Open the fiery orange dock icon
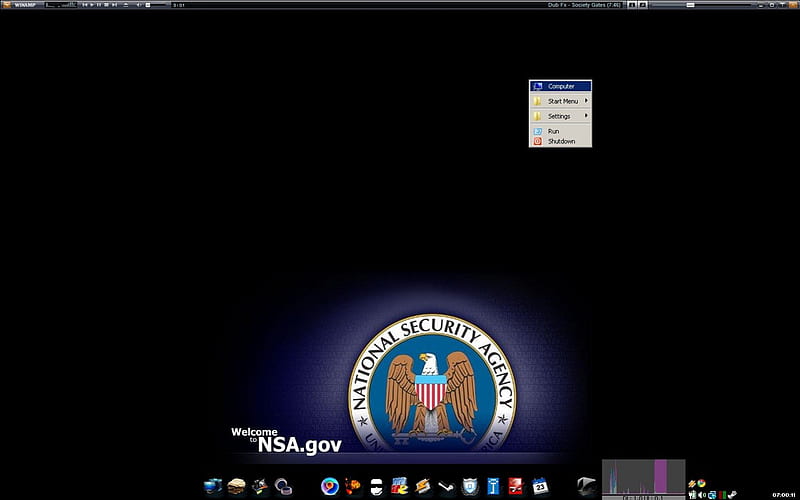 pos(353,486)
